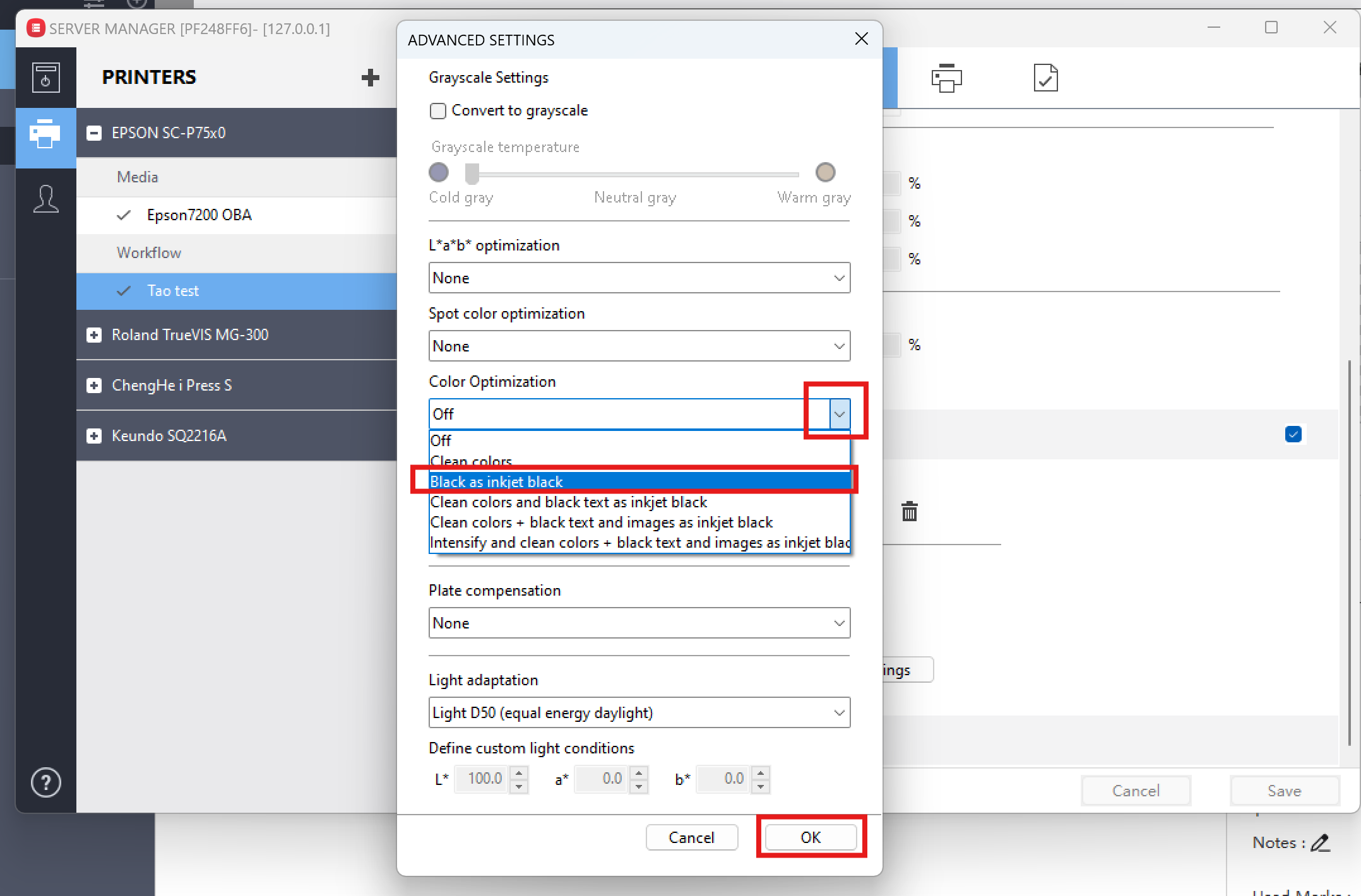Click the printer settings toolbar icon

coord(946,78)
